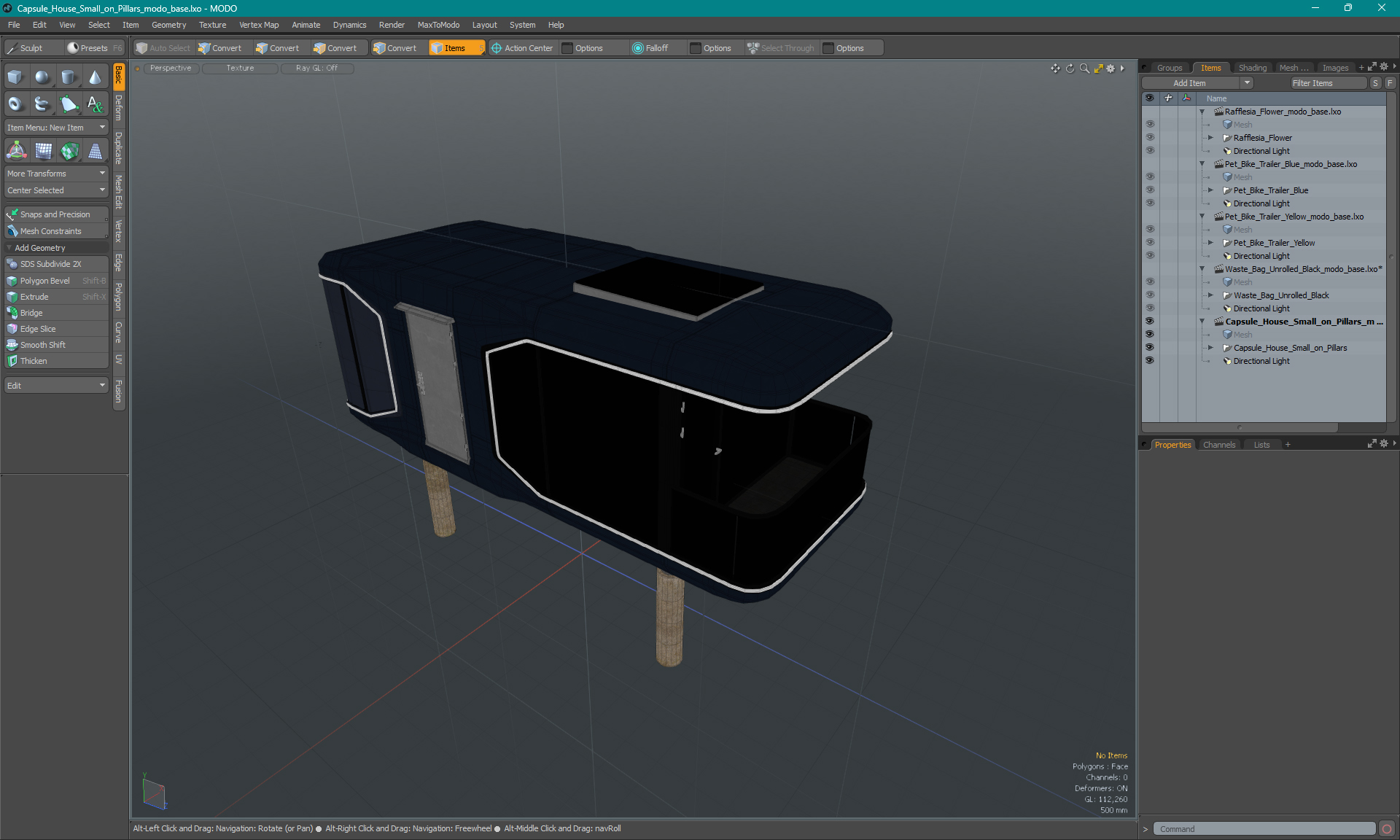Open the More Transforms dropdown
The height and width of the screenshot is (840, 1400).
[x=56, y=174]
